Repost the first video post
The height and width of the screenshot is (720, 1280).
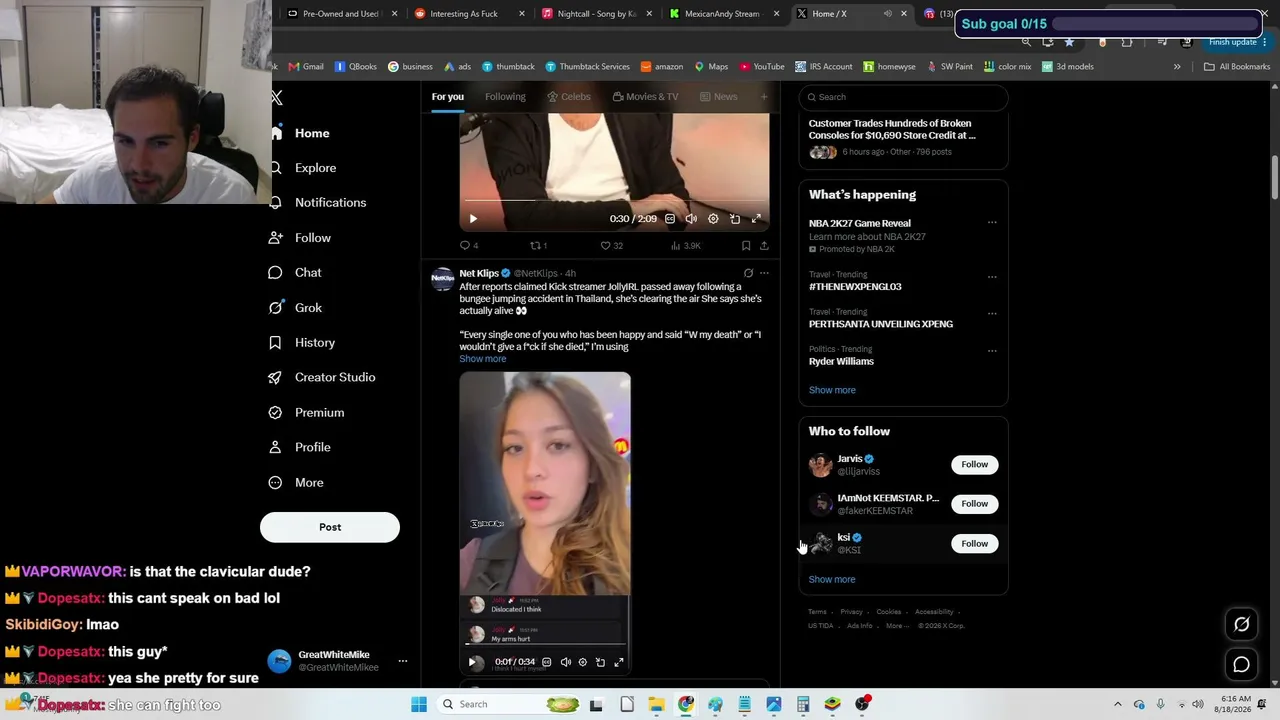coord(536,245)
